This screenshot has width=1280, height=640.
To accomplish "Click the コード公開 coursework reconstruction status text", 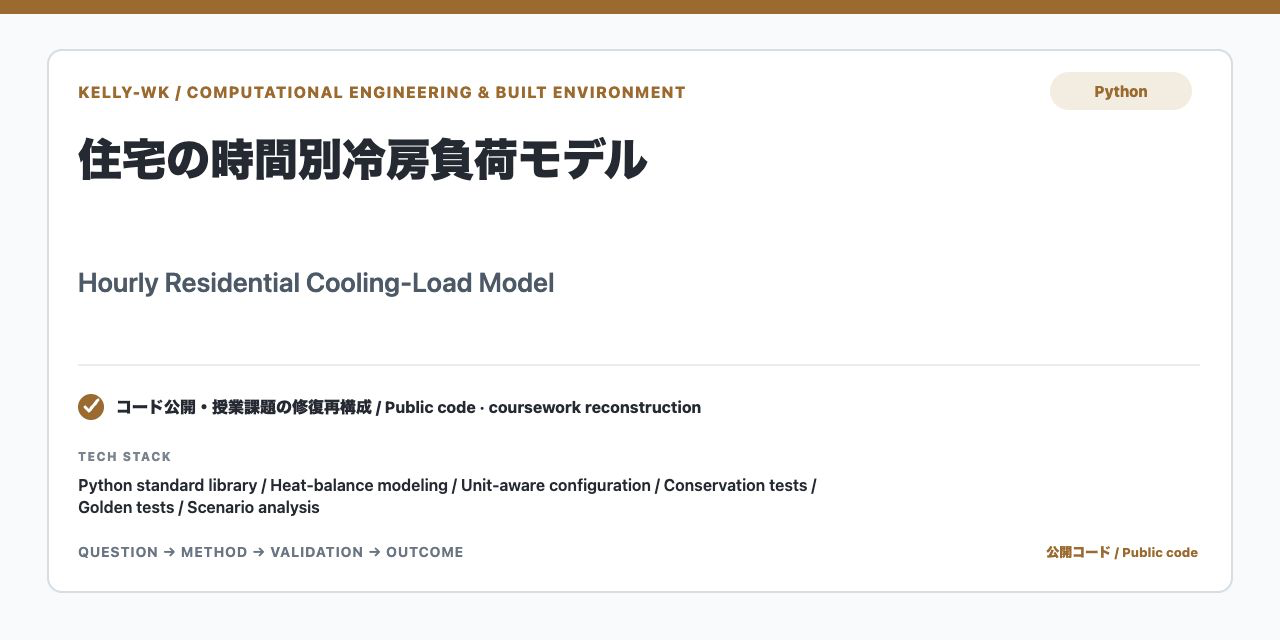I will [408, 407].
